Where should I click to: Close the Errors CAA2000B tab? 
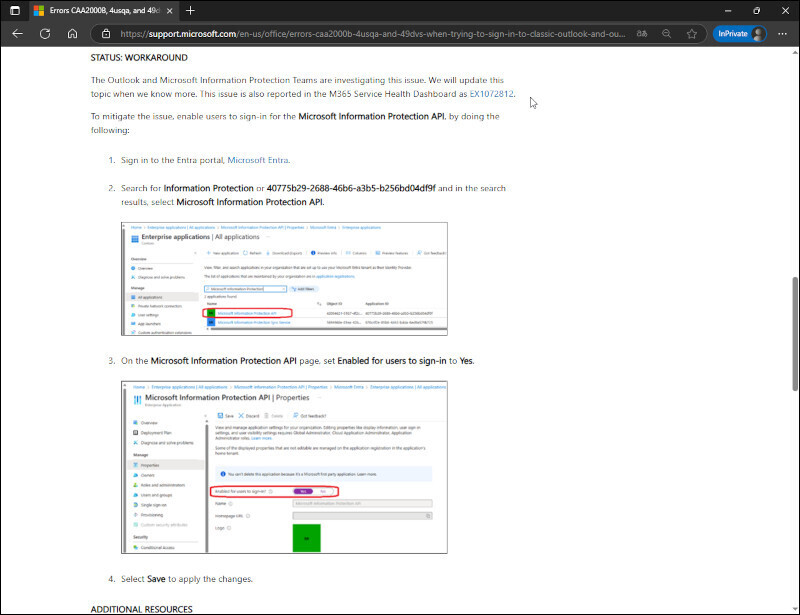[x=169, y=11]
